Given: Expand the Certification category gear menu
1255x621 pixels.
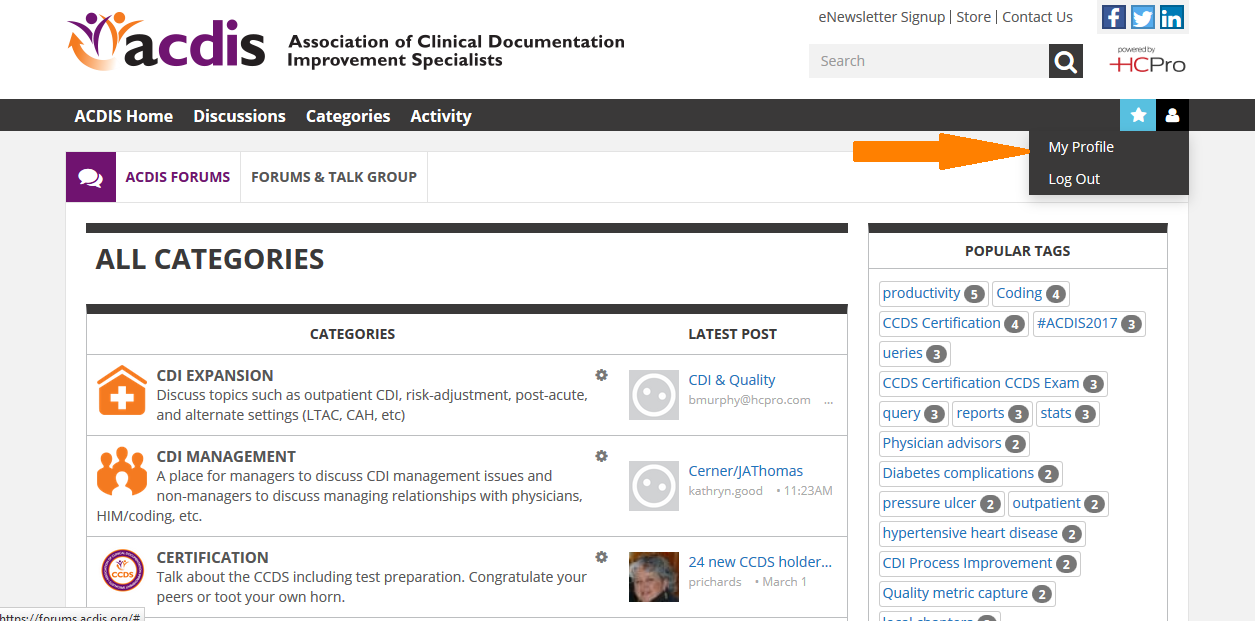Looking at the screenshot, I should 601,556.
